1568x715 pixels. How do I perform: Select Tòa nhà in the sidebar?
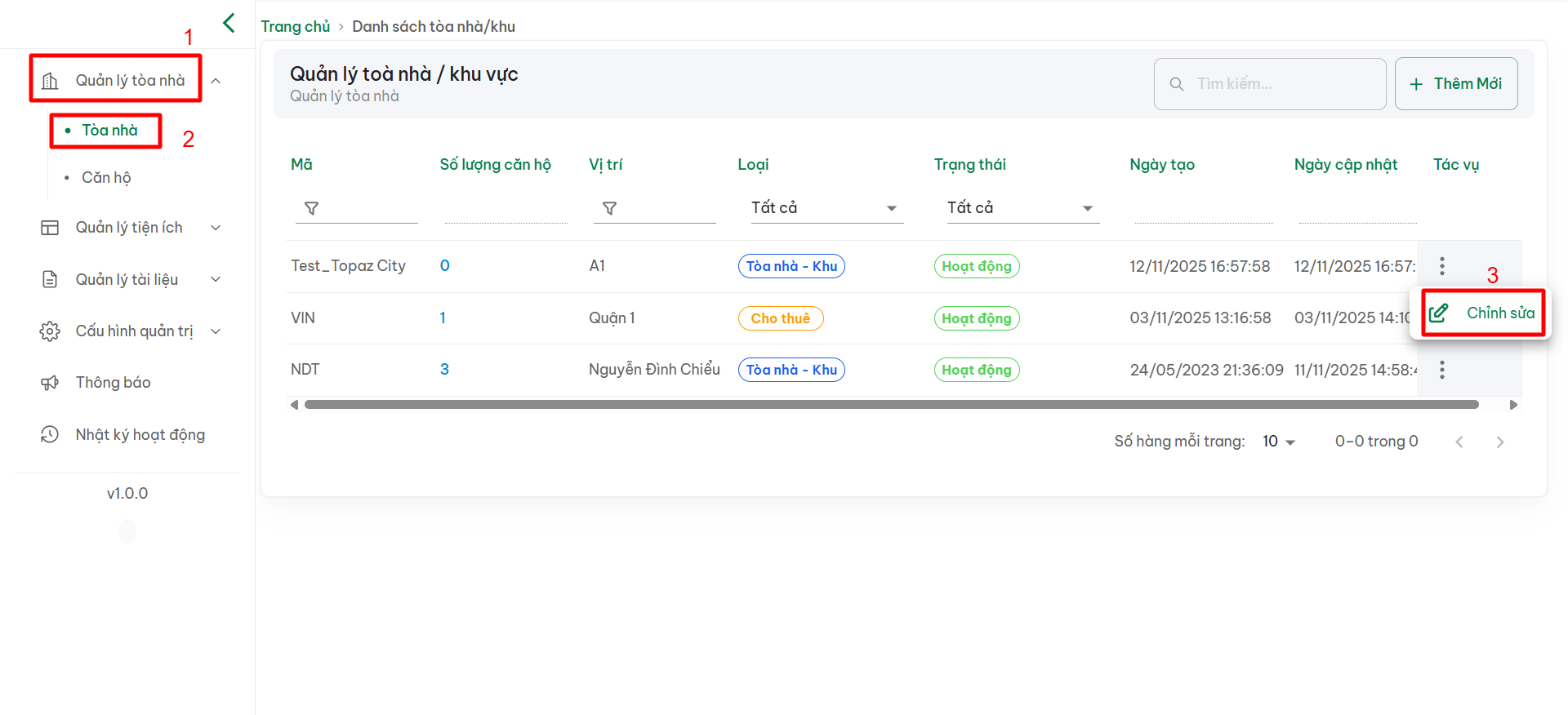(x=109, y=131)
